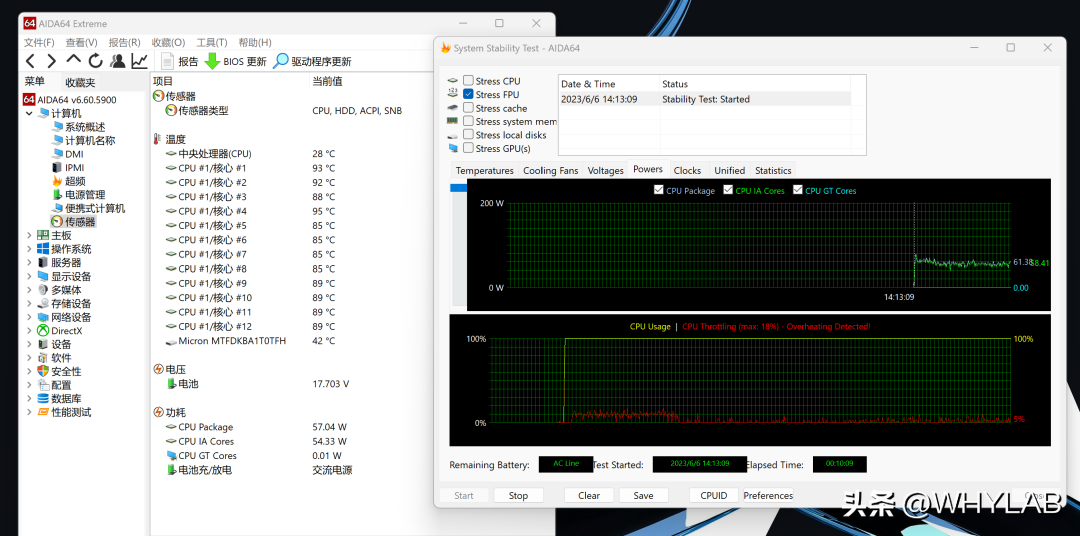Uncheck Stress FPU checkbox
This screenshot has width=1080, height=536.
pyautogui.click(x=468, y=94)
